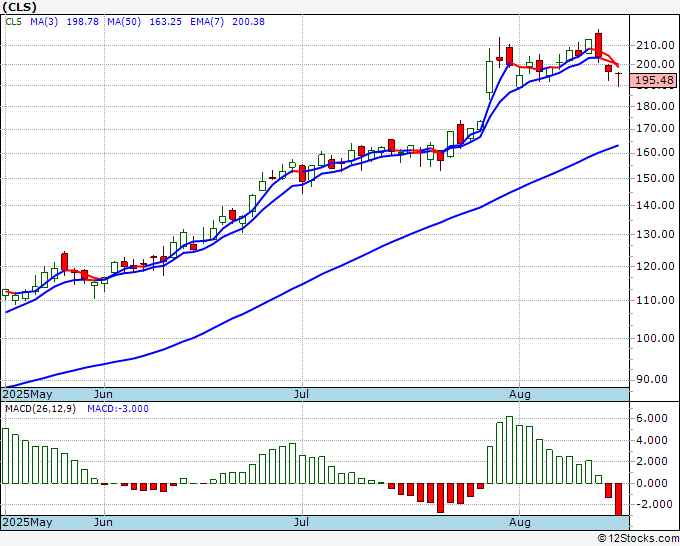Click the -2.000 MACD axis label
This screenshot has width=680, height=546.
pyautogui.click(x=653, y=504)
